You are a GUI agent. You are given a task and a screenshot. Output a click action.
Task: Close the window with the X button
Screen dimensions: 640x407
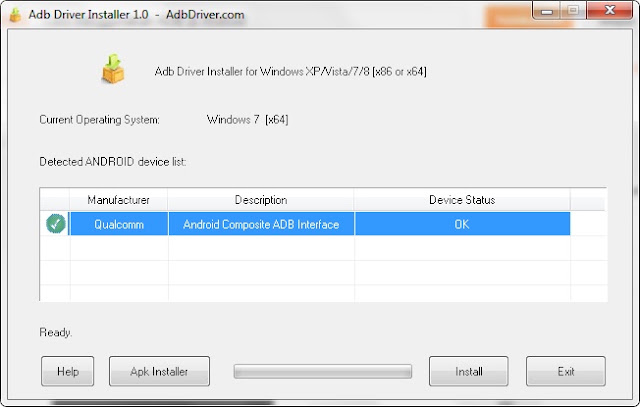coord(610,11)
